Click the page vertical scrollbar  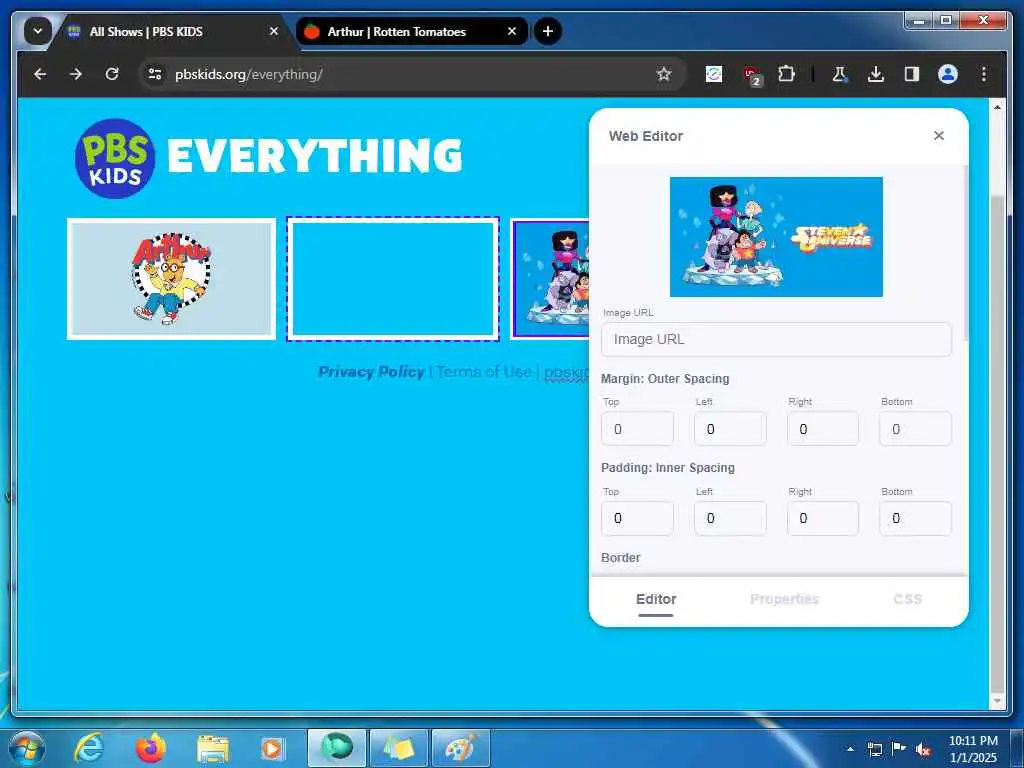[997, 444]
